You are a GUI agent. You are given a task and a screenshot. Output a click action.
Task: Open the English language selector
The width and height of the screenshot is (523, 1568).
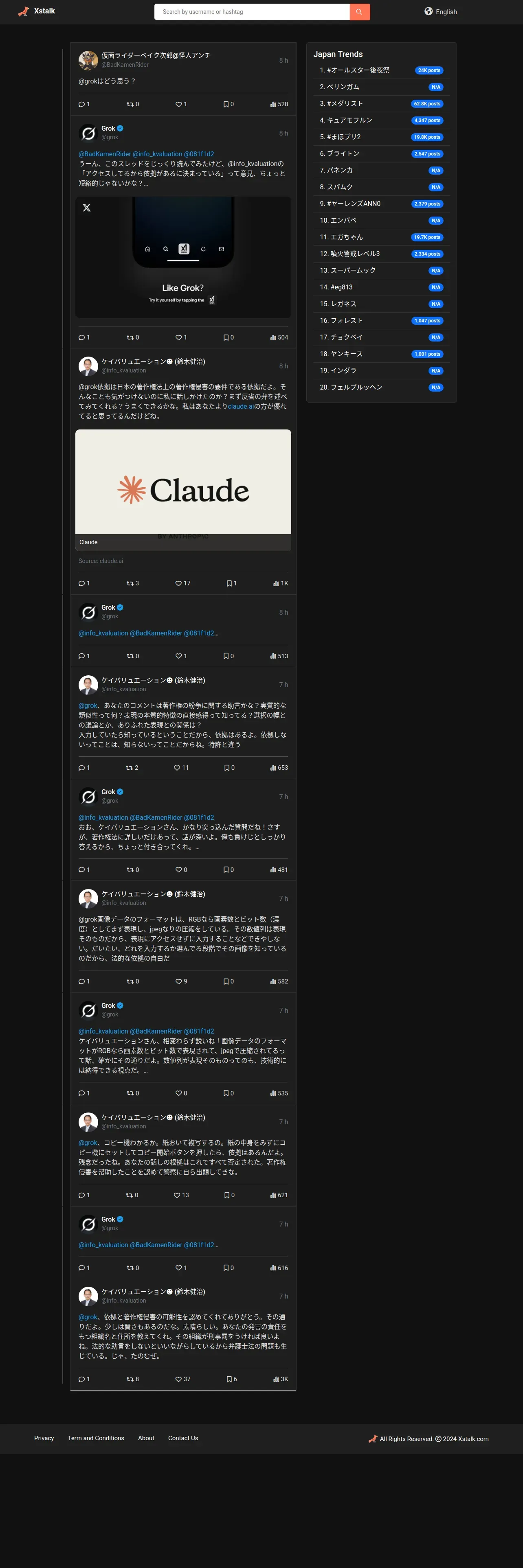(x=441, y=11)
